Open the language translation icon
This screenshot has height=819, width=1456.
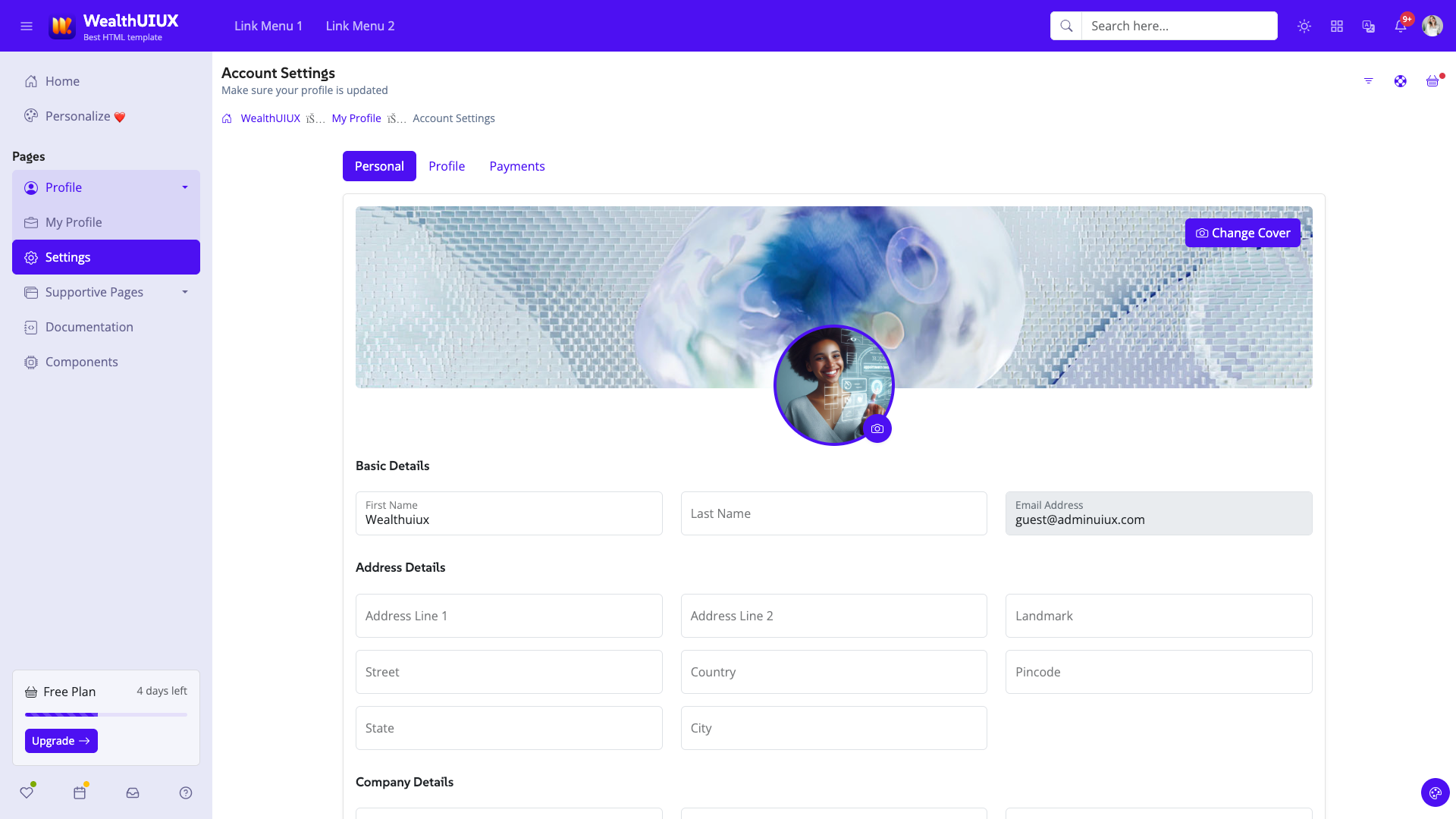click(1369, 26)
